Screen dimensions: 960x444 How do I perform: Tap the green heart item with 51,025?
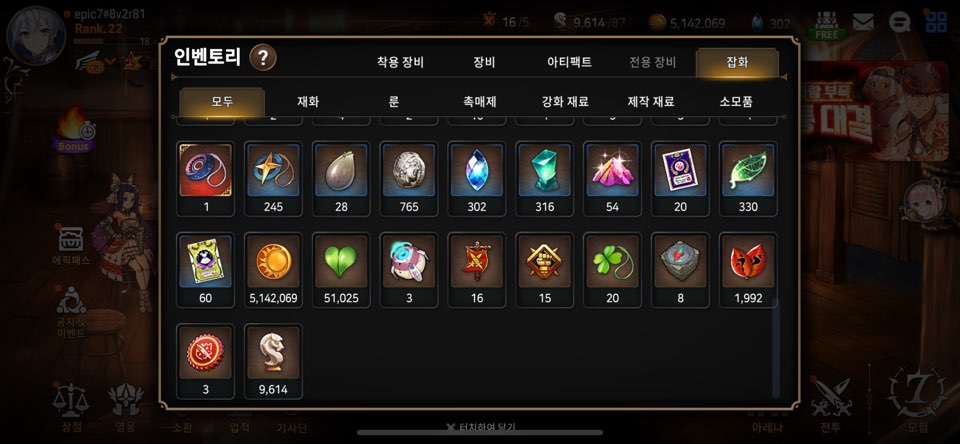point(341,270)
